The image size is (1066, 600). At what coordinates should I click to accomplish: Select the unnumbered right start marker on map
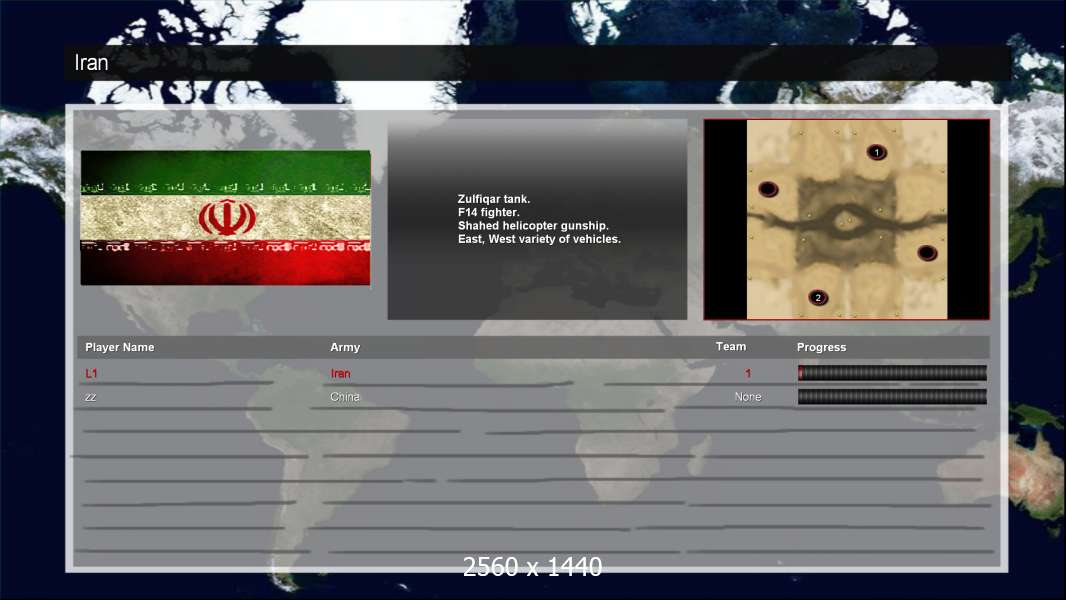(927, 253)
